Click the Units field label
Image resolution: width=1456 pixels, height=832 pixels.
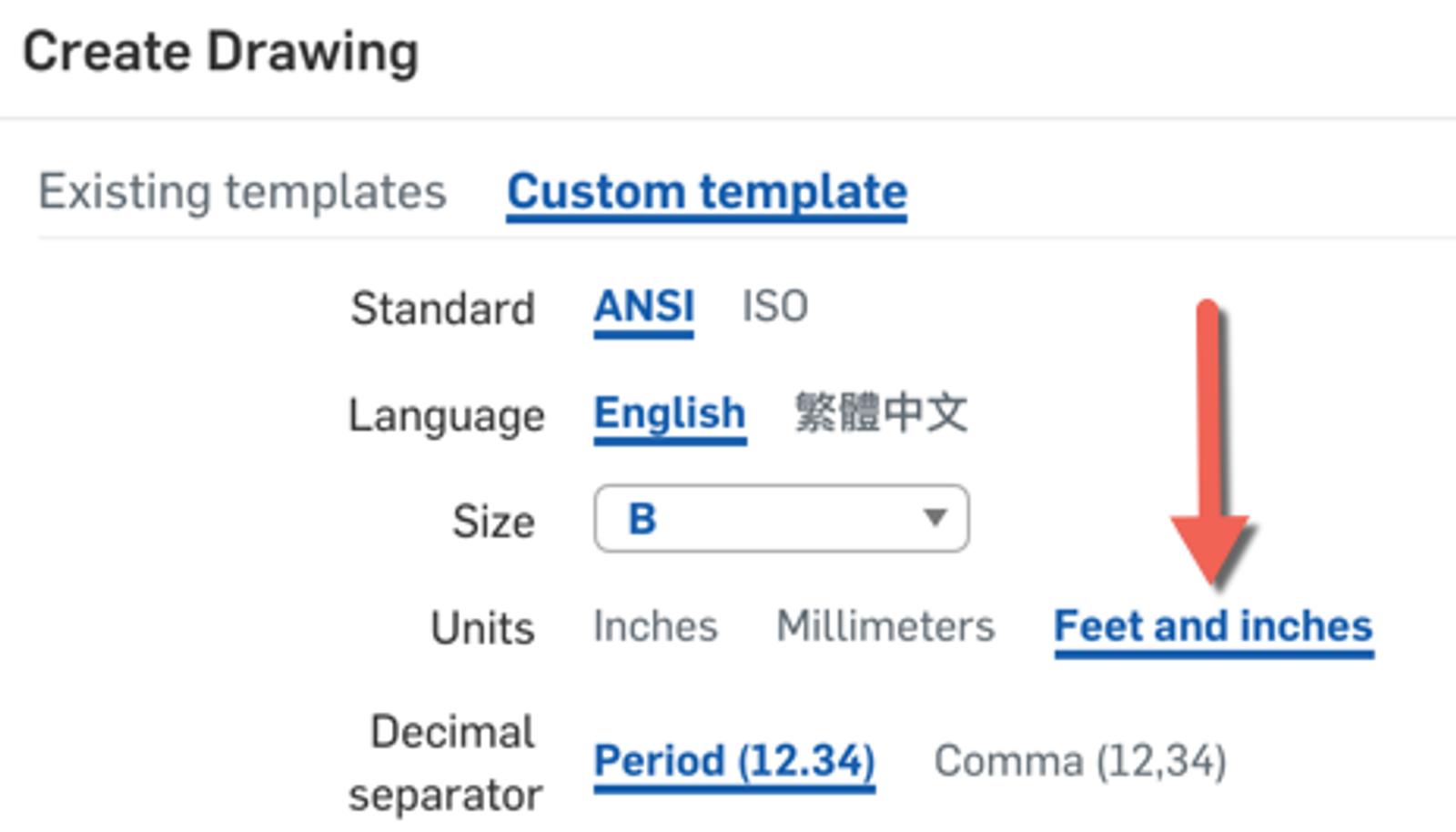point(481,628)
